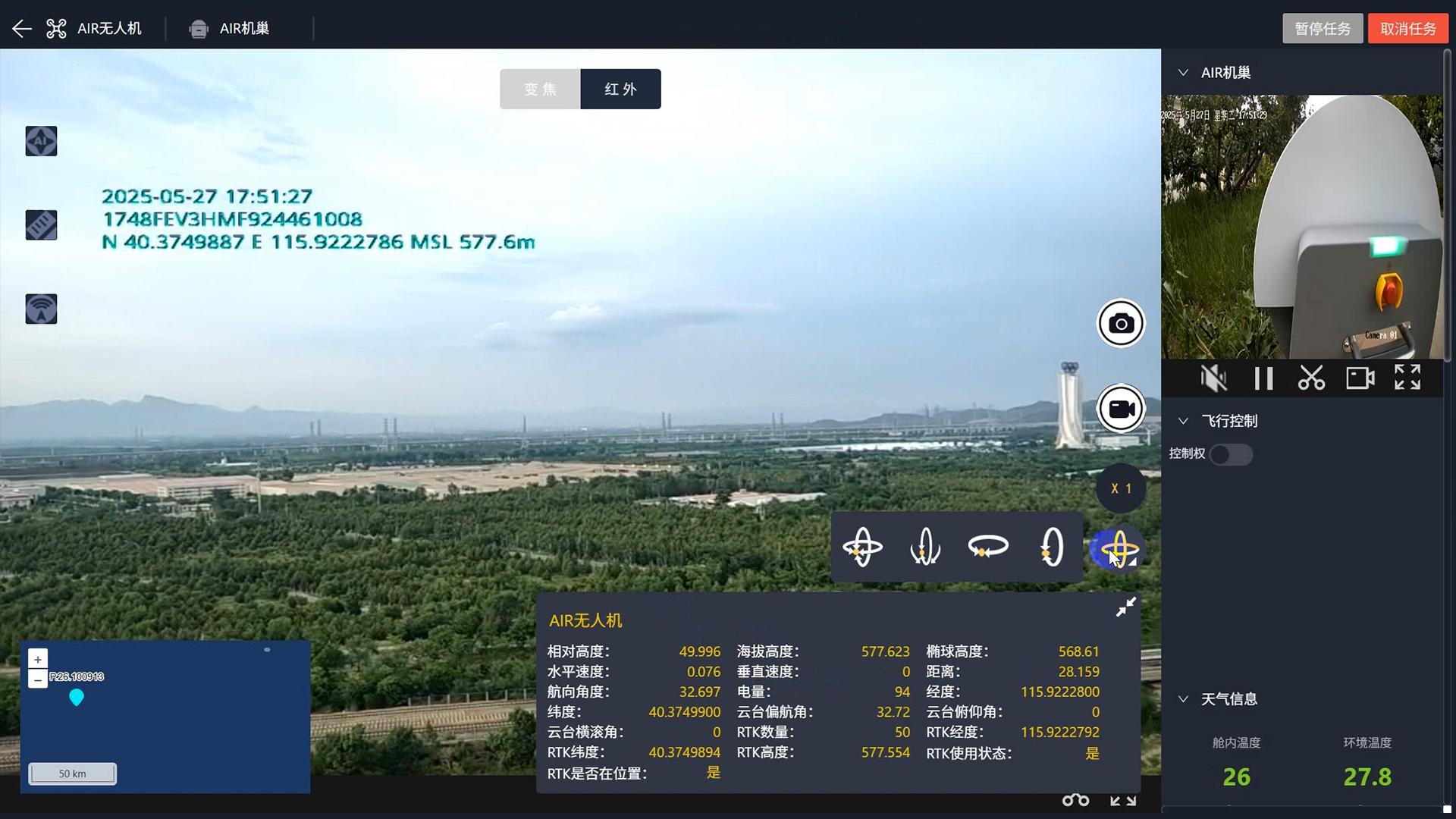The height and width of the screenshot is (819, 1456).
Task: Go back using the left arrow
Action: 22,29
